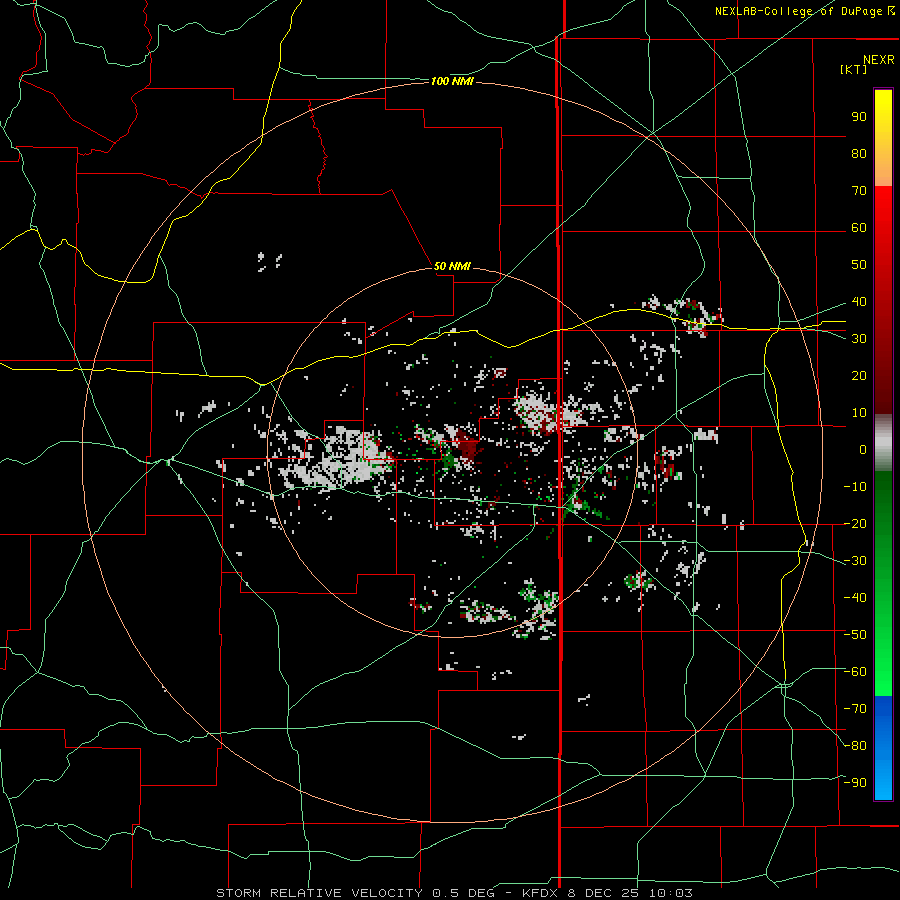Image resolution: width=900 pixels, height=900 pixels.
Task: Click the -40 value on the velocity scale
Action: (x=855, y=598)
